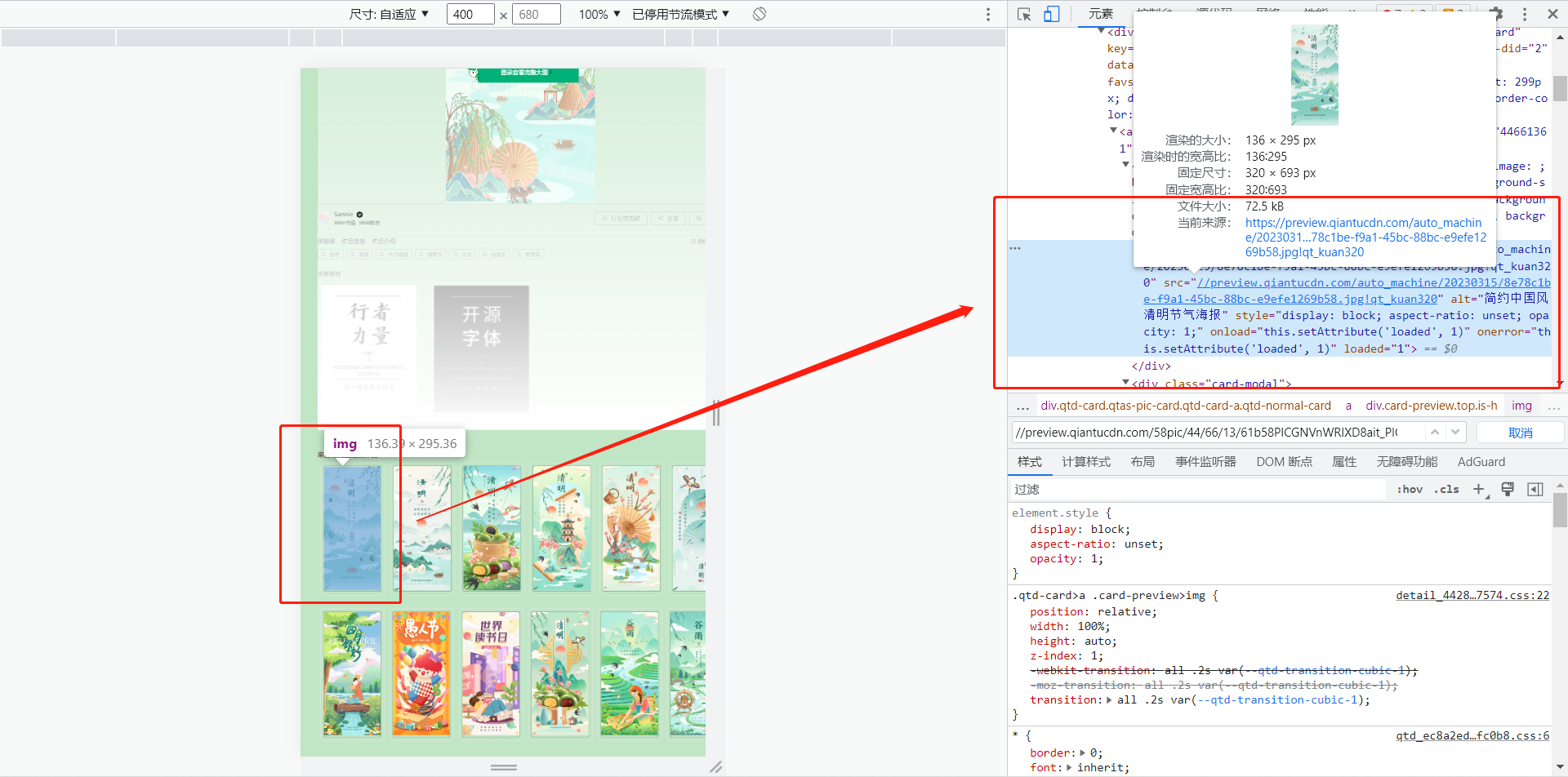Open the 愚人节 orange poster thumbnail
Screen dimensions: 1568x777
pyautogui.click(x=421, y=674)
